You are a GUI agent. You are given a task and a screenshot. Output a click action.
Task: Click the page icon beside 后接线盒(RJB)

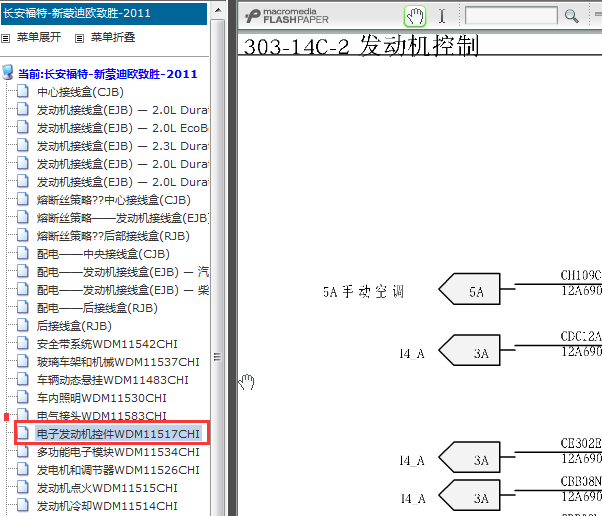pyautogui.click(x=23, y=326)
